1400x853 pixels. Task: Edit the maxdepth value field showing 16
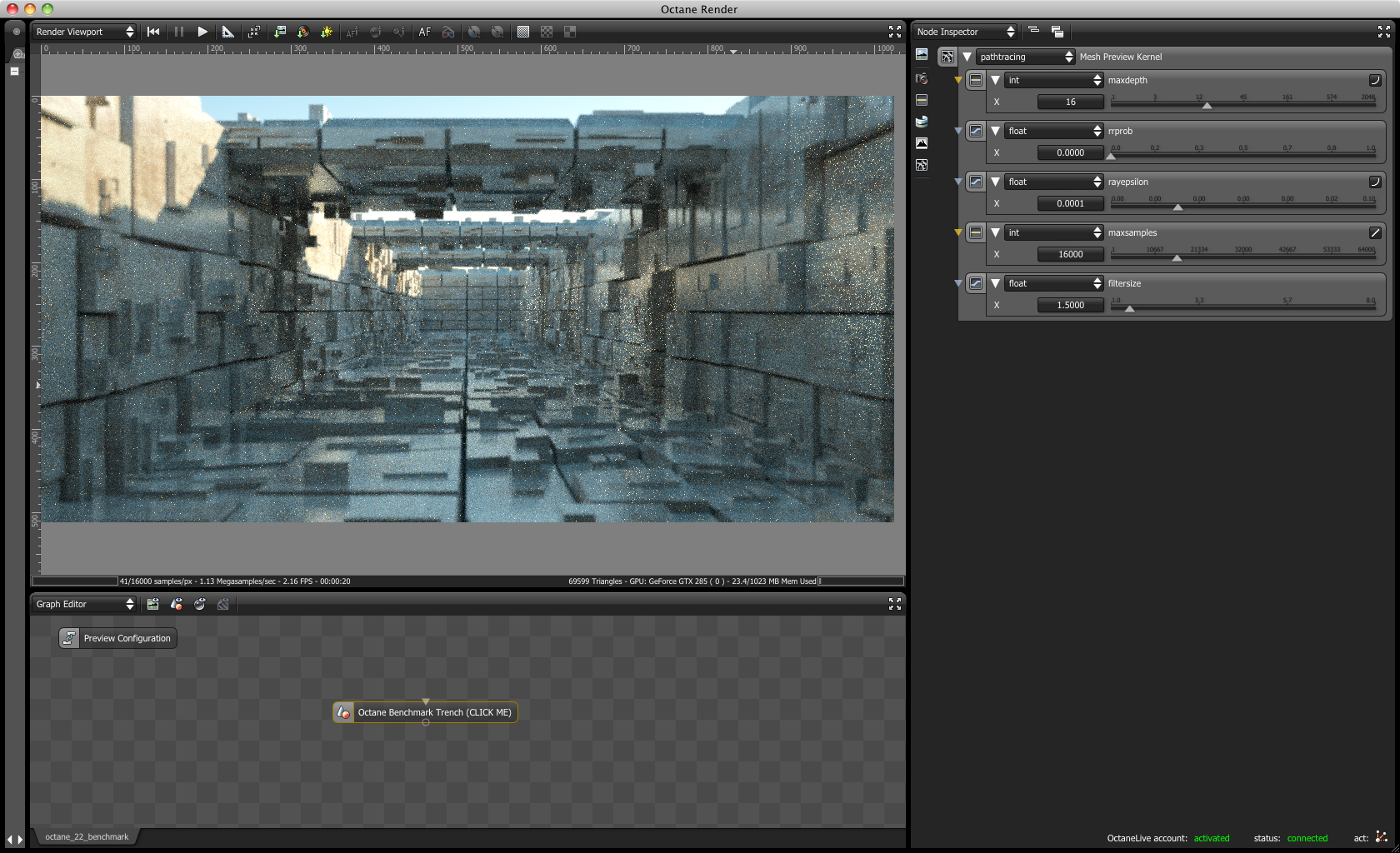click(1071, 102)
